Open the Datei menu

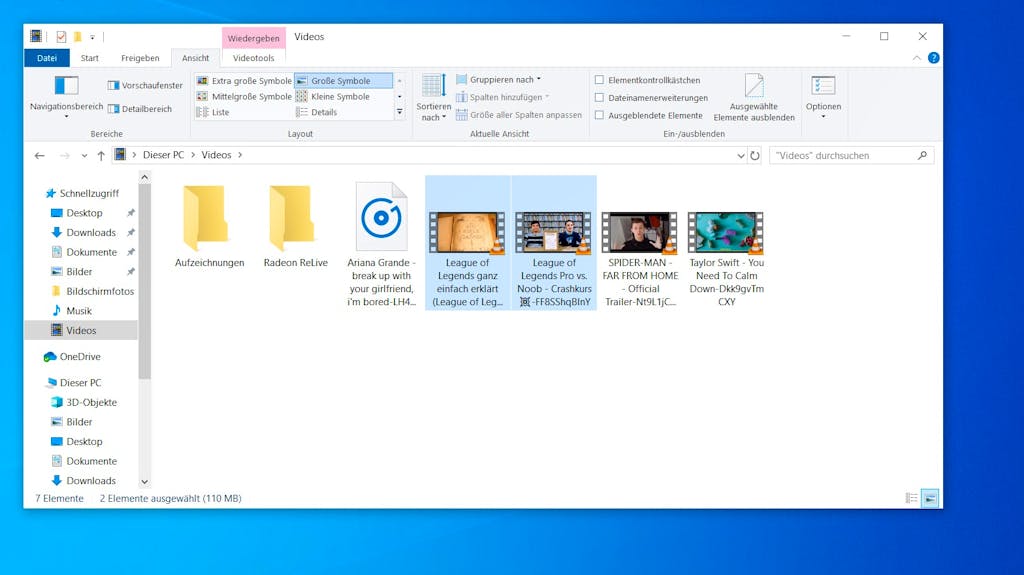(x=46, y=58)
